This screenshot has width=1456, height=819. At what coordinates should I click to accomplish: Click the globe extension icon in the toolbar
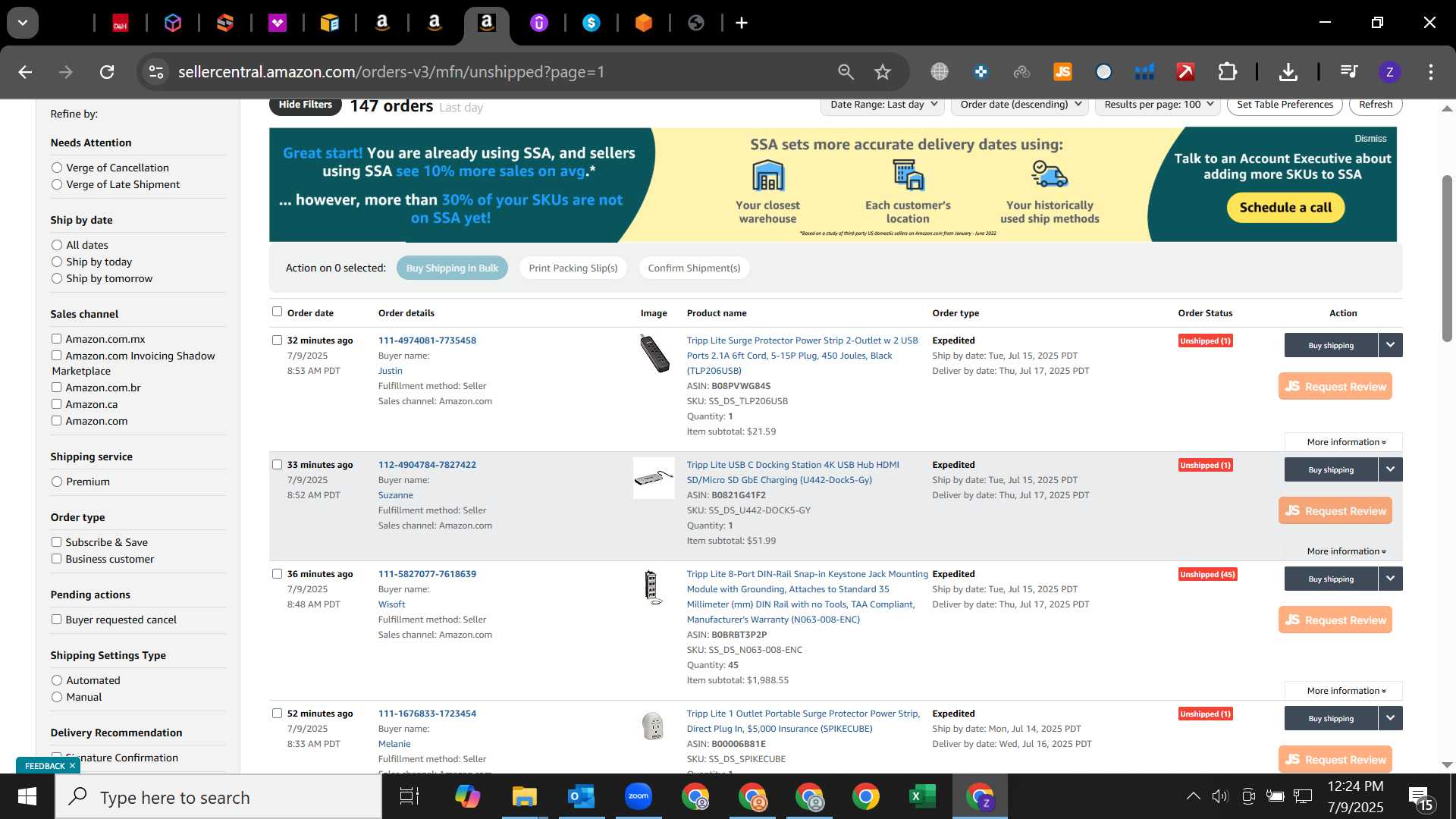coord(940,72)
